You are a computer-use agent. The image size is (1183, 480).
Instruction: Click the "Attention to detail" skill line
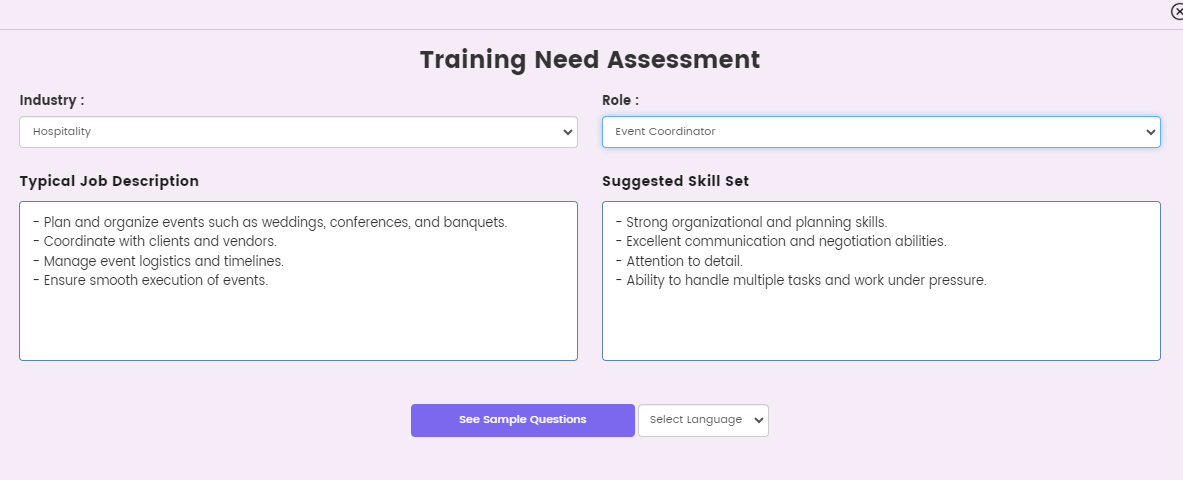684,261
